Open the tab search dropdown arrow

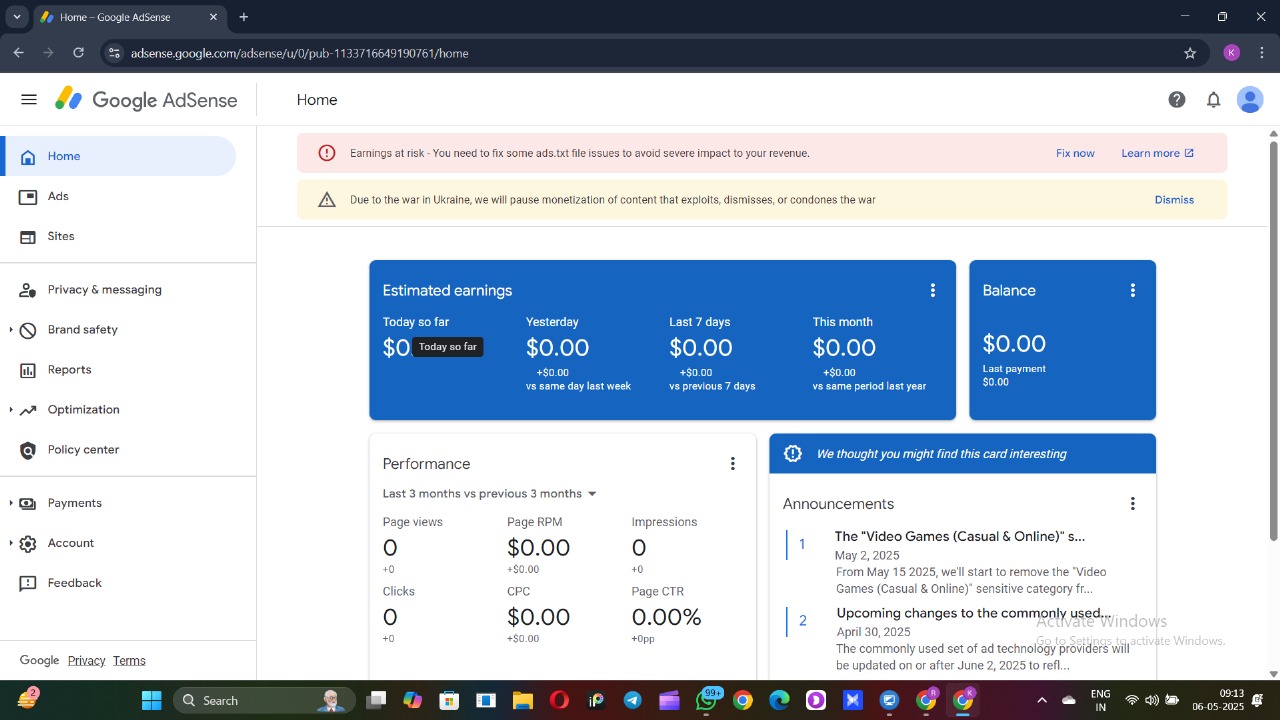(x=17, y=17)
